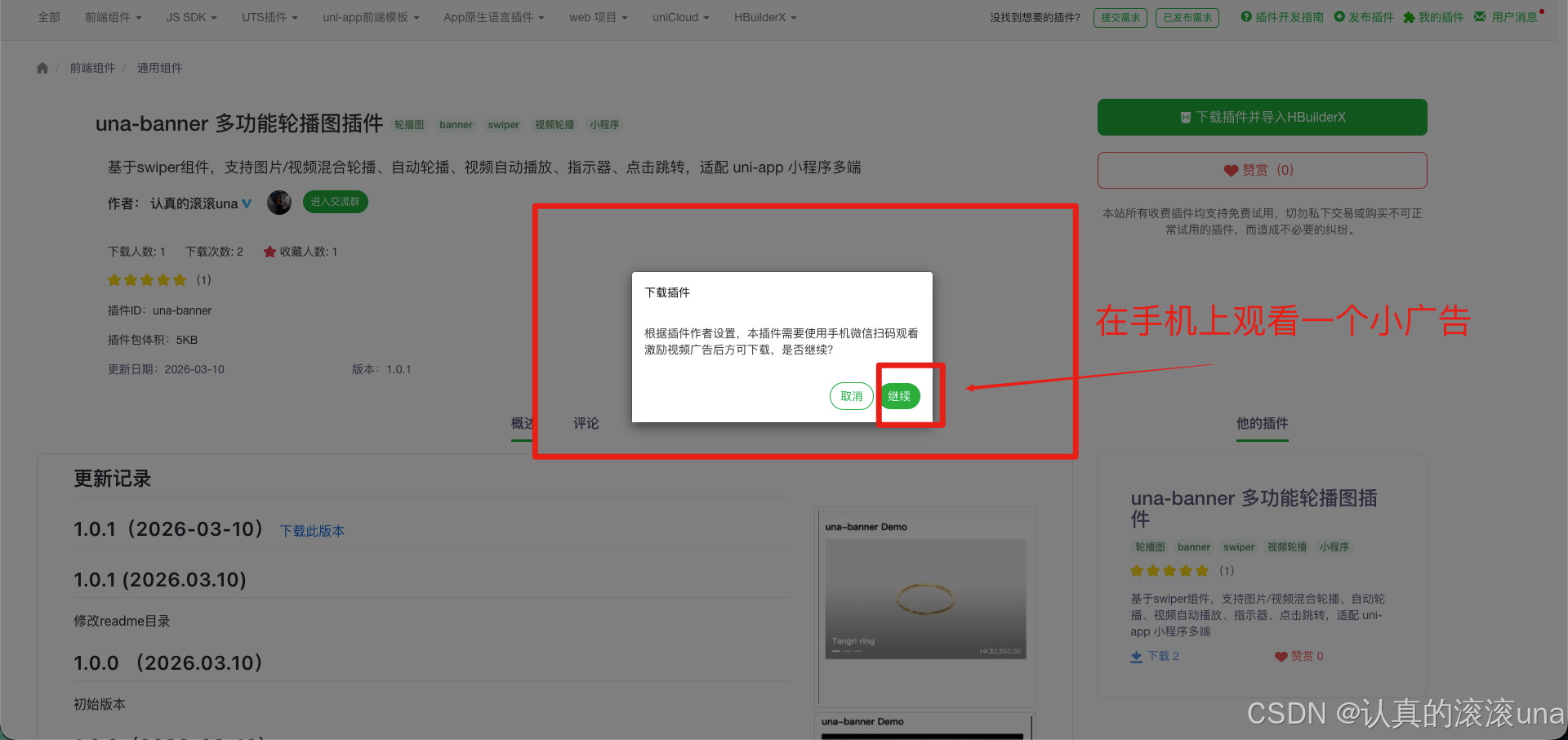The width and height of the screenshot is (1568, 740).
Task: Open the JS SDK dropdown menu
Action: click(x=192, y=17)
